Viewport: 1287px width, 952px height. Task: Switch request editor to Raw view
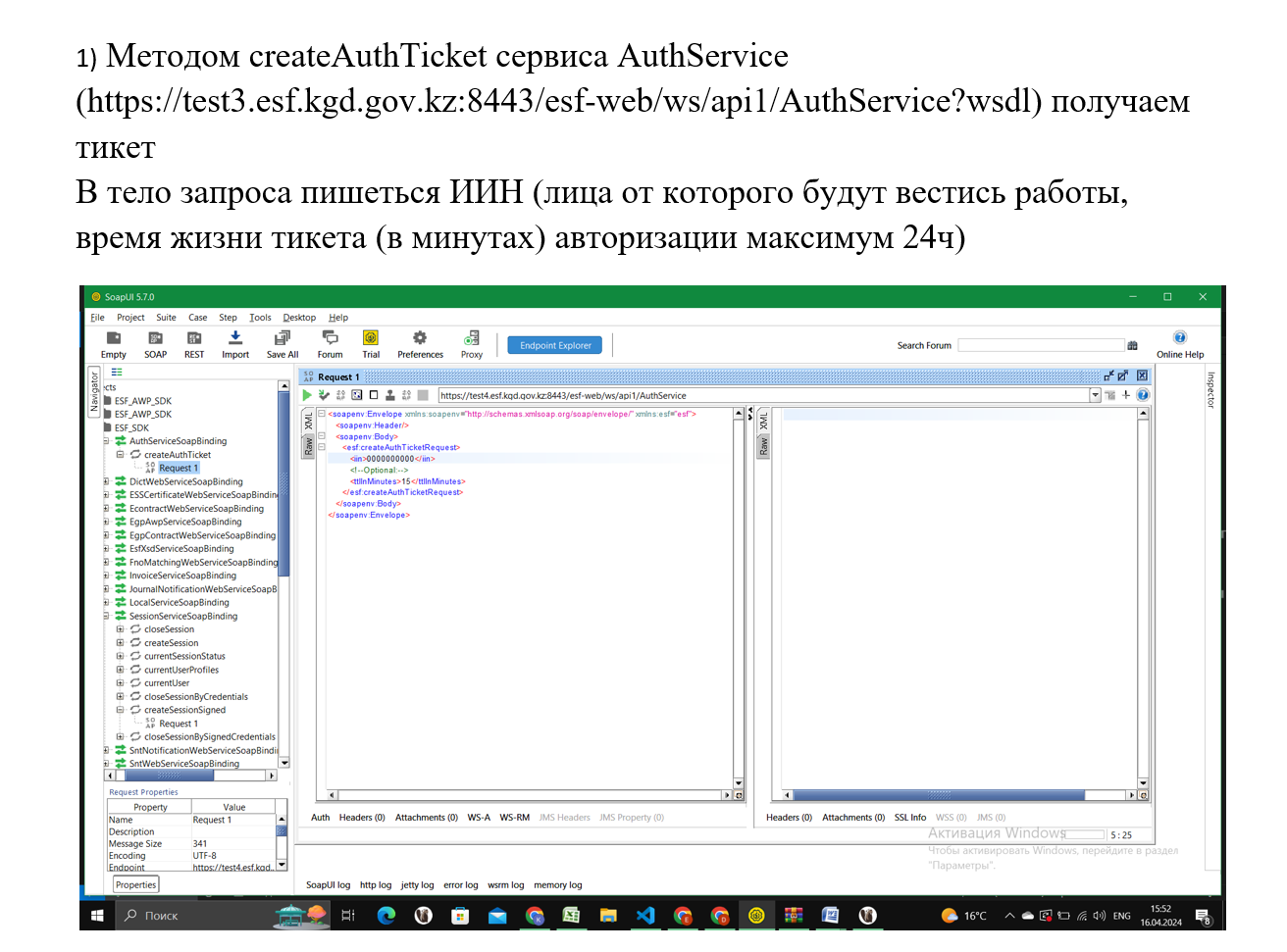pyautogui.click(x=308, y=446)
